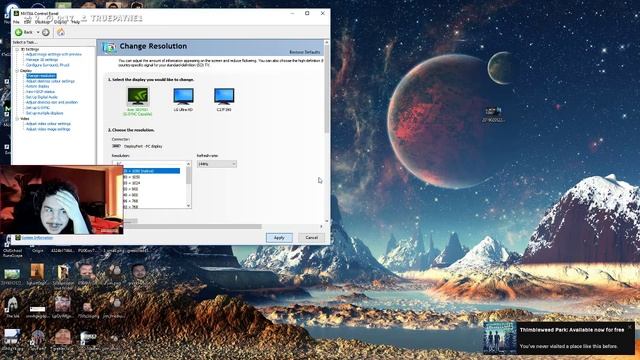The image size is (640, 360).
Task: Collapse the Display tree node
Action: coord(17,71)
